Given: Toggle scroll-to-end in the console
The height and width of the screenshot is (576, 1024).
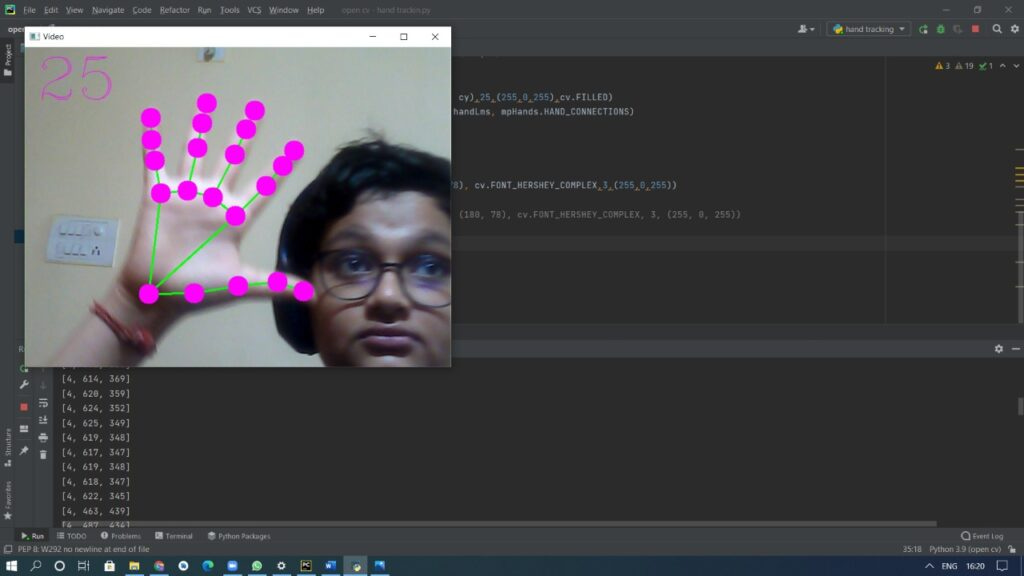Looking at the screenshot, I should click(x=42, y=419).
